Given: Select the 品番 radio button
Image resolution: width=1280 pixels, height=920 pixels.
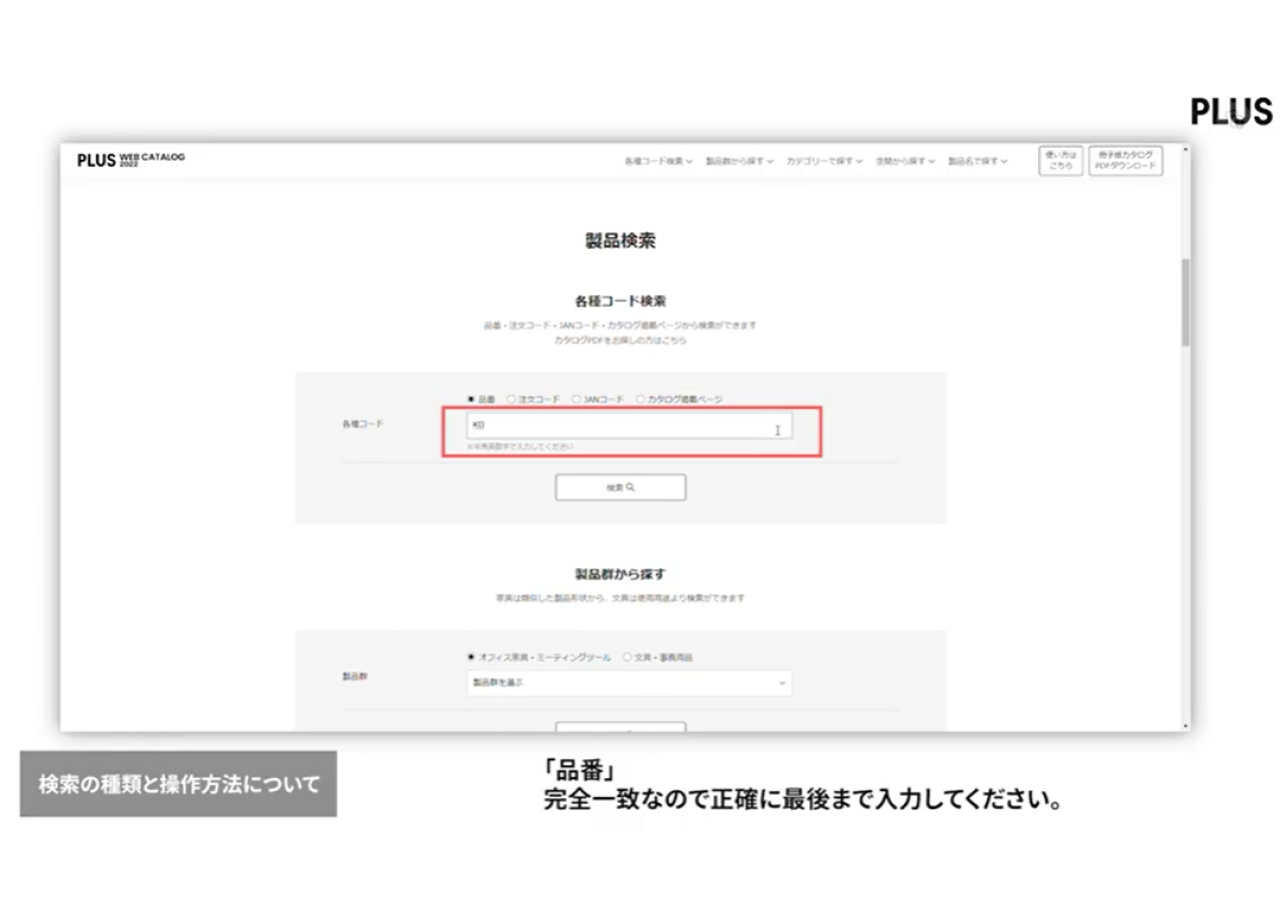Looking at the screenshot, I should 471,399.
